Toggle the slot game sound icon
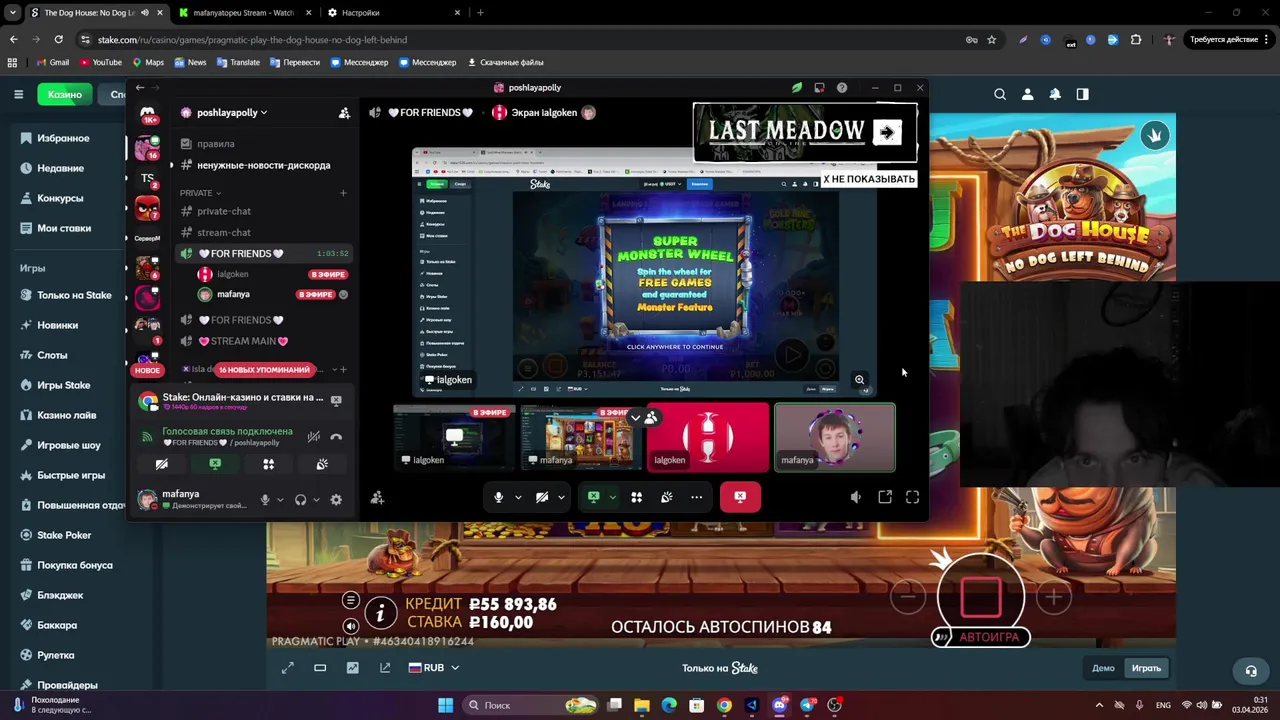 (x=350, y=626)
